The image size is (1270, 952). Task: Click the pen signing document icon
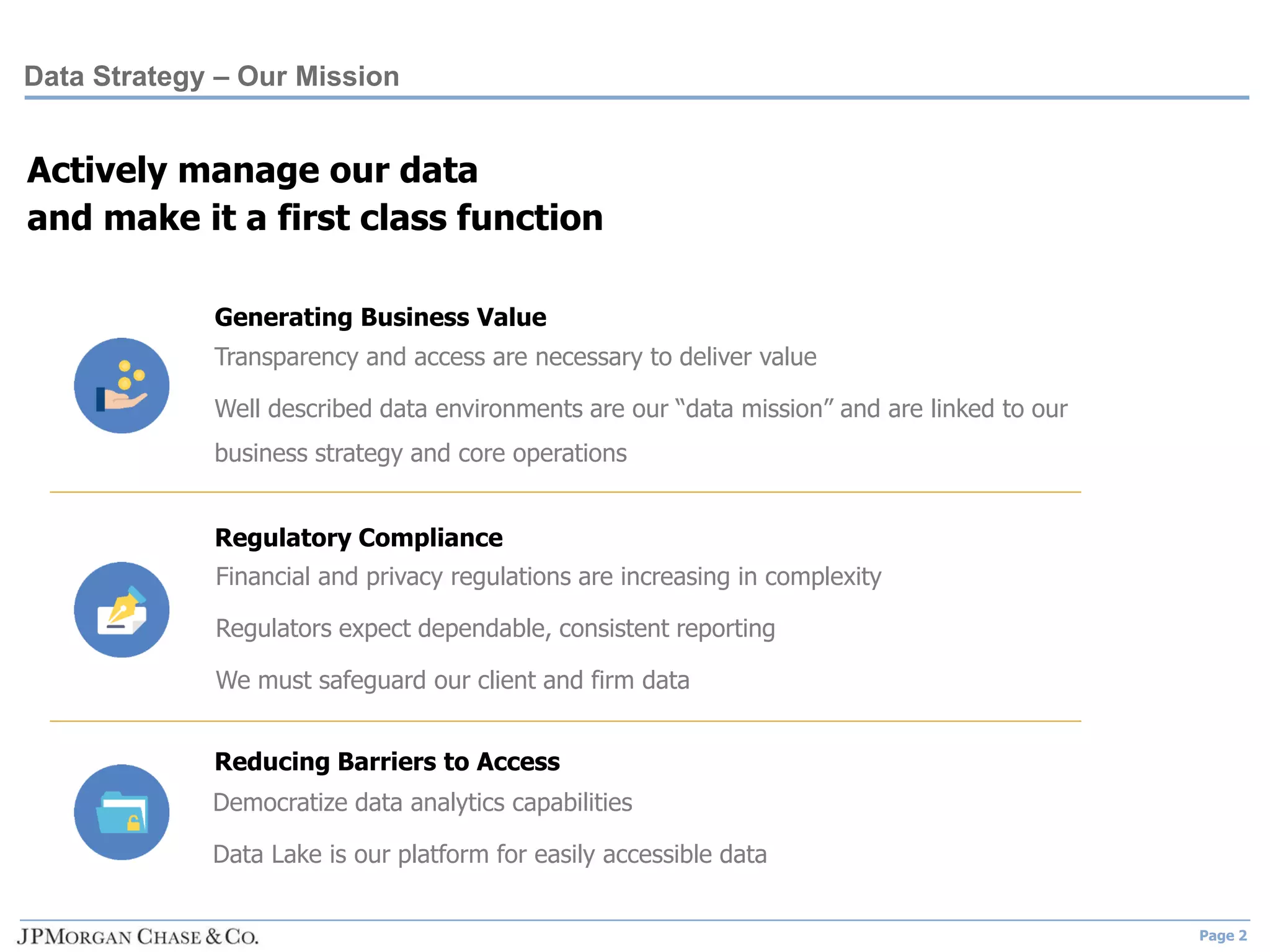pyautogui.click(x=122, y=610)
